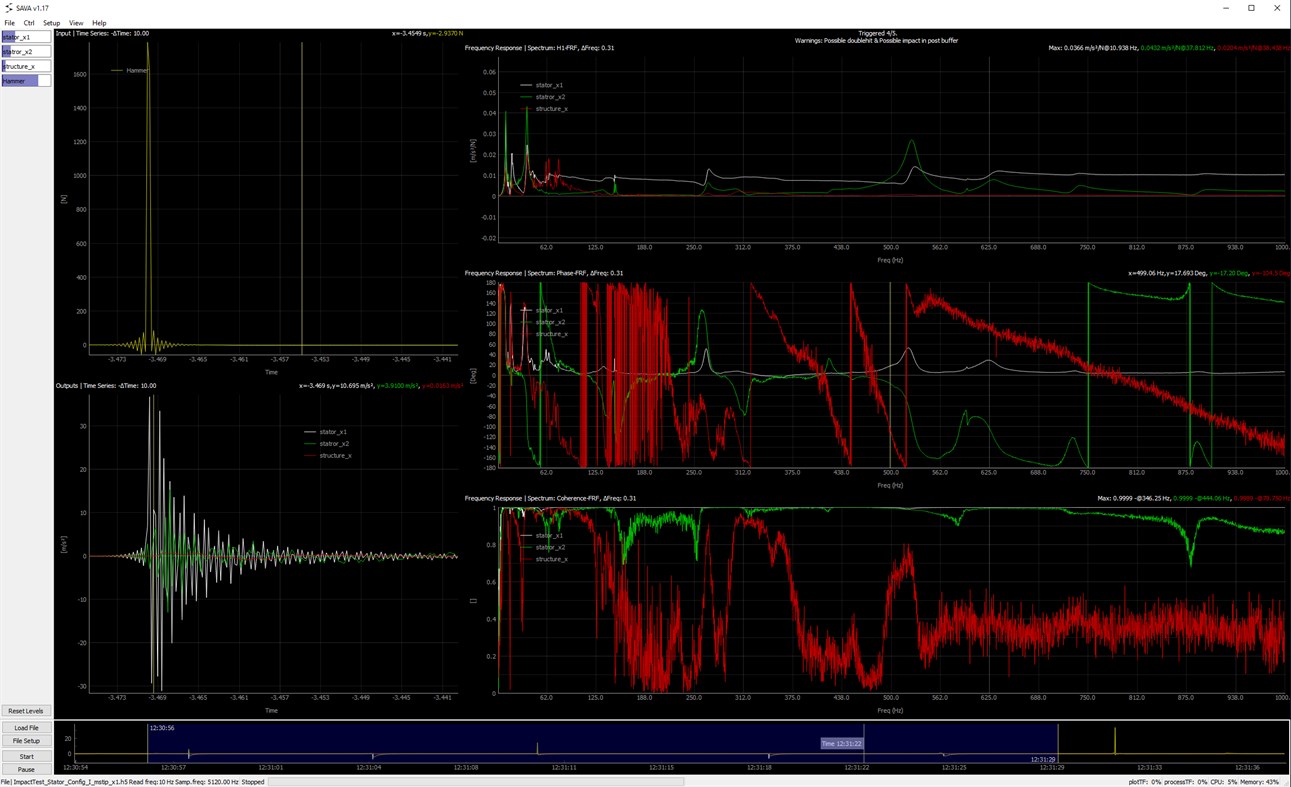The width and height of the screenshot is (1291, 787).
Task: Click the Start button
Action: click(26, 756)
